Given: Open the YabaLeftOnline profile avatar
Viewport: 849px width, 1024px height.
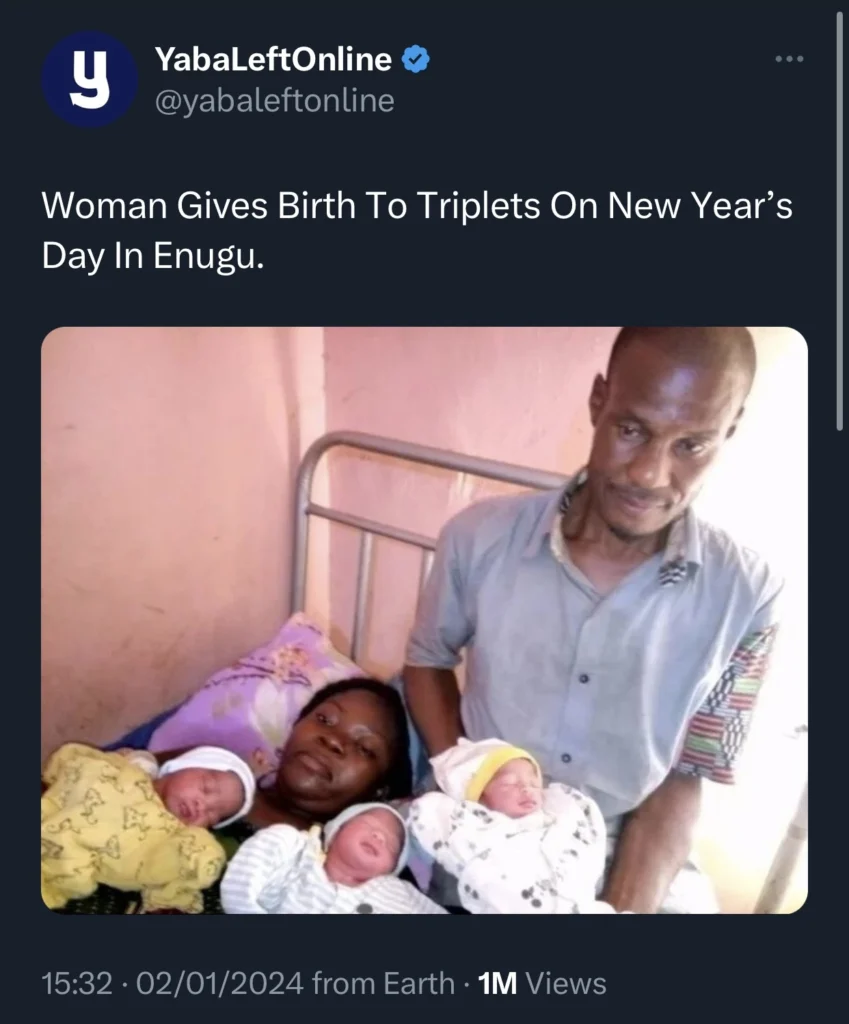Looking at the screenshot, I should click(89, 79).
